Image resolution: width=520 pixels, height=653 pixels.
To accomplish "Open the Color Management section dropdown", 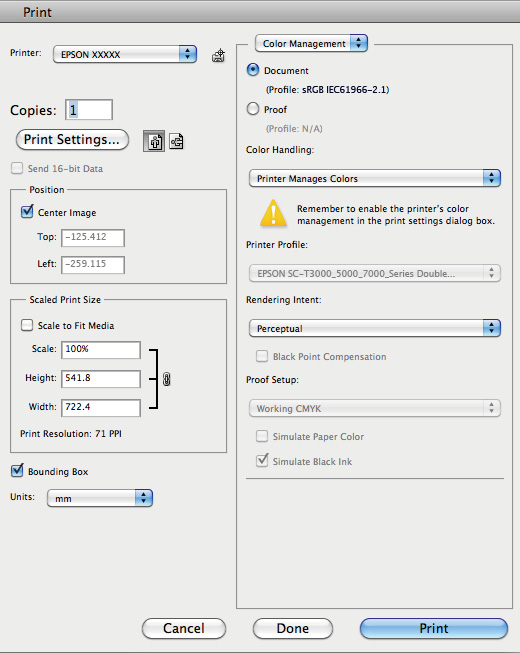I will coord(311,43).
